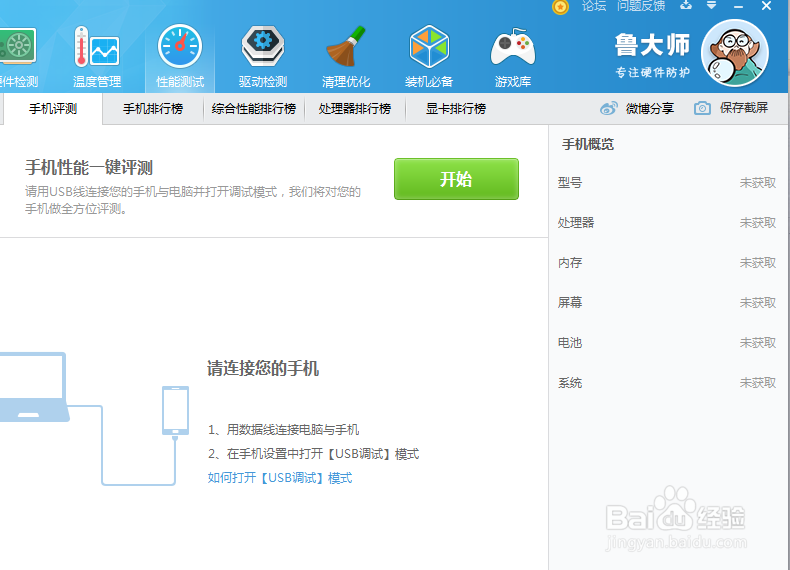790x570 pixels.
Task: Click the 请连接您的手机 heading
Action: [262, 368]
